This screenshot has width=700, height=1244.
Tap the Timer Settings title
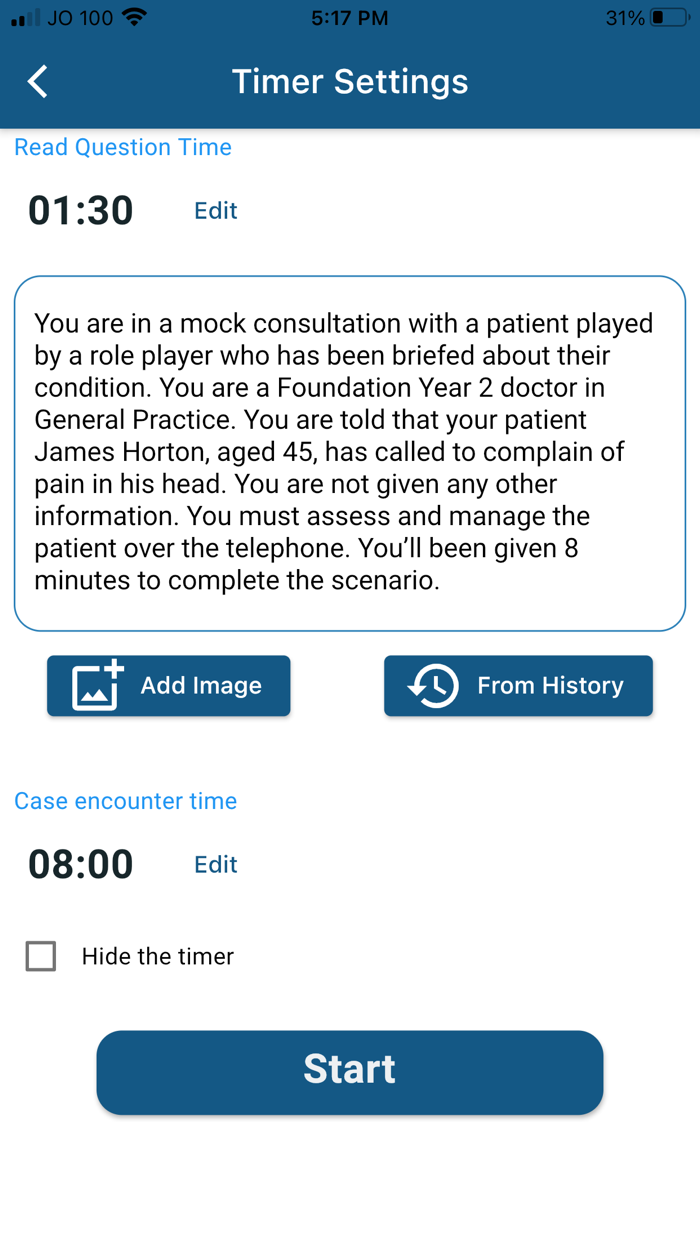click(x=349, y=82)
